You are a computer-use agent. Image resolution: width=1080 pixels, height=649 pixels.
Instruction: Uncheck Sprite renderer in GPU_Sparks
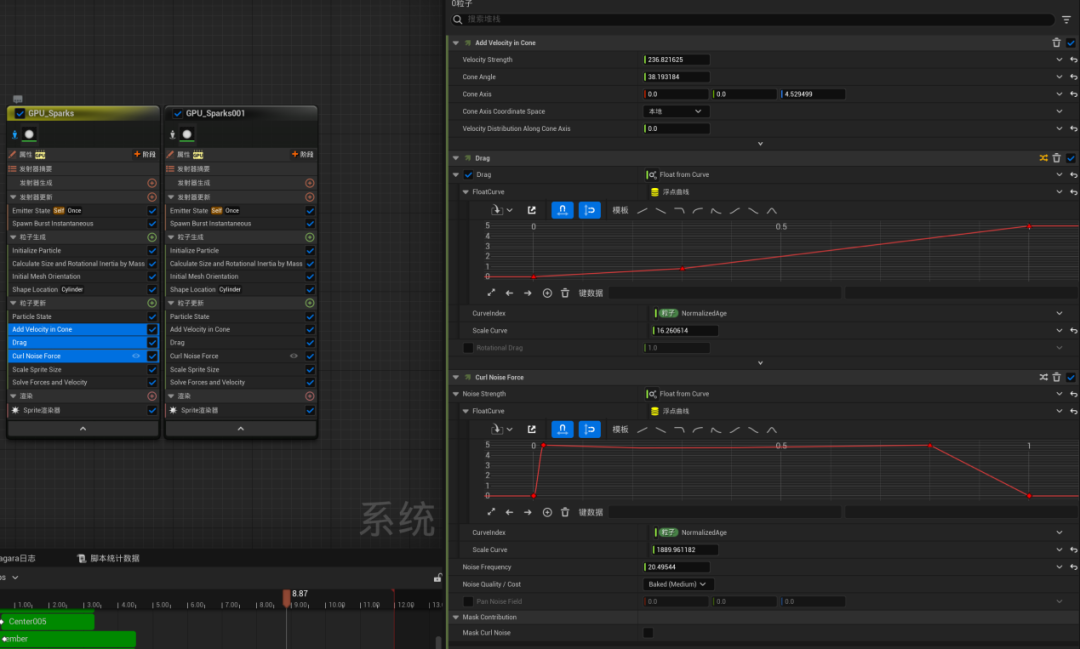click(x=152, y=410)
